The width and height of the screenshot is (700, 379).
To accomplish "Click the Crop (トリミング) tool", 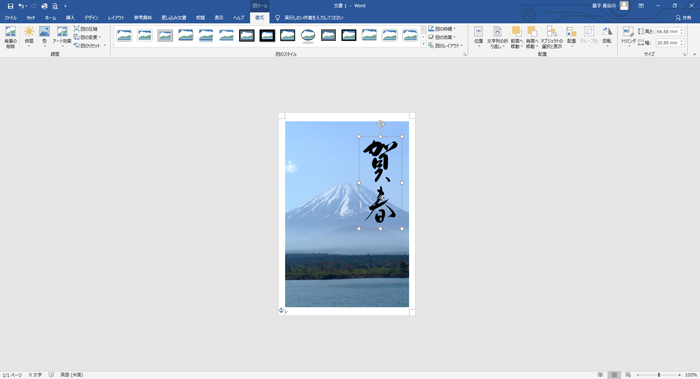I will tap(629, 37).
